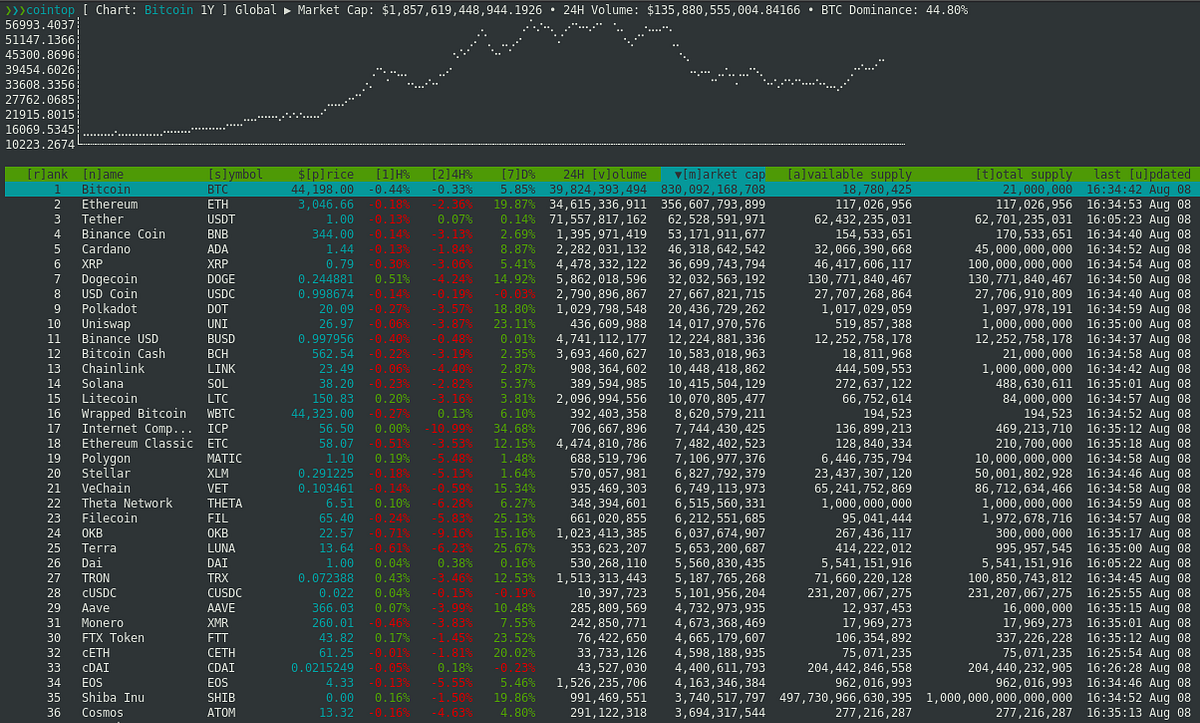Select the Binance USD row name

(120, 339)
